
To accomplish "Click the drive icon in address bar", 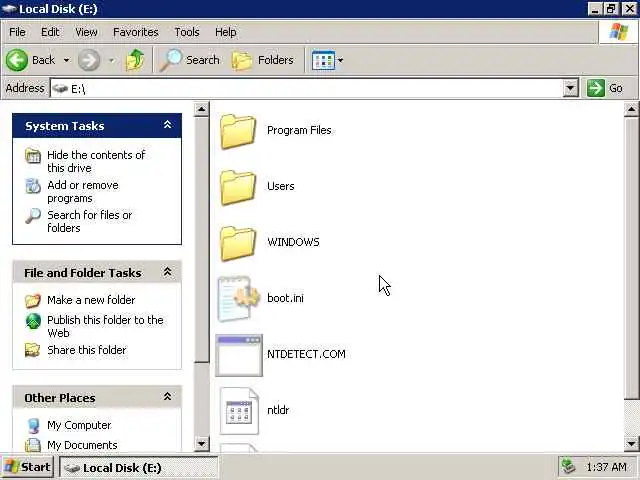I will click(x=60, y=88).
